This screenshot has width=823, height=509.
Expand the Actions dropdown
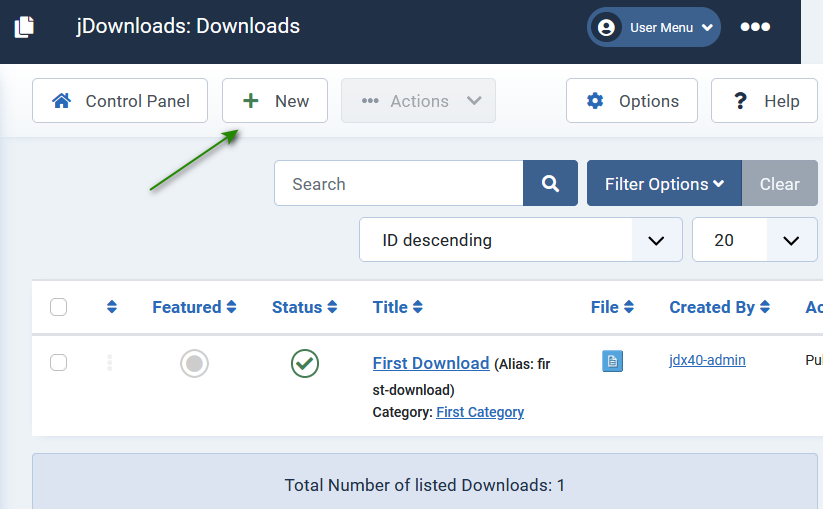click(418, 101)
